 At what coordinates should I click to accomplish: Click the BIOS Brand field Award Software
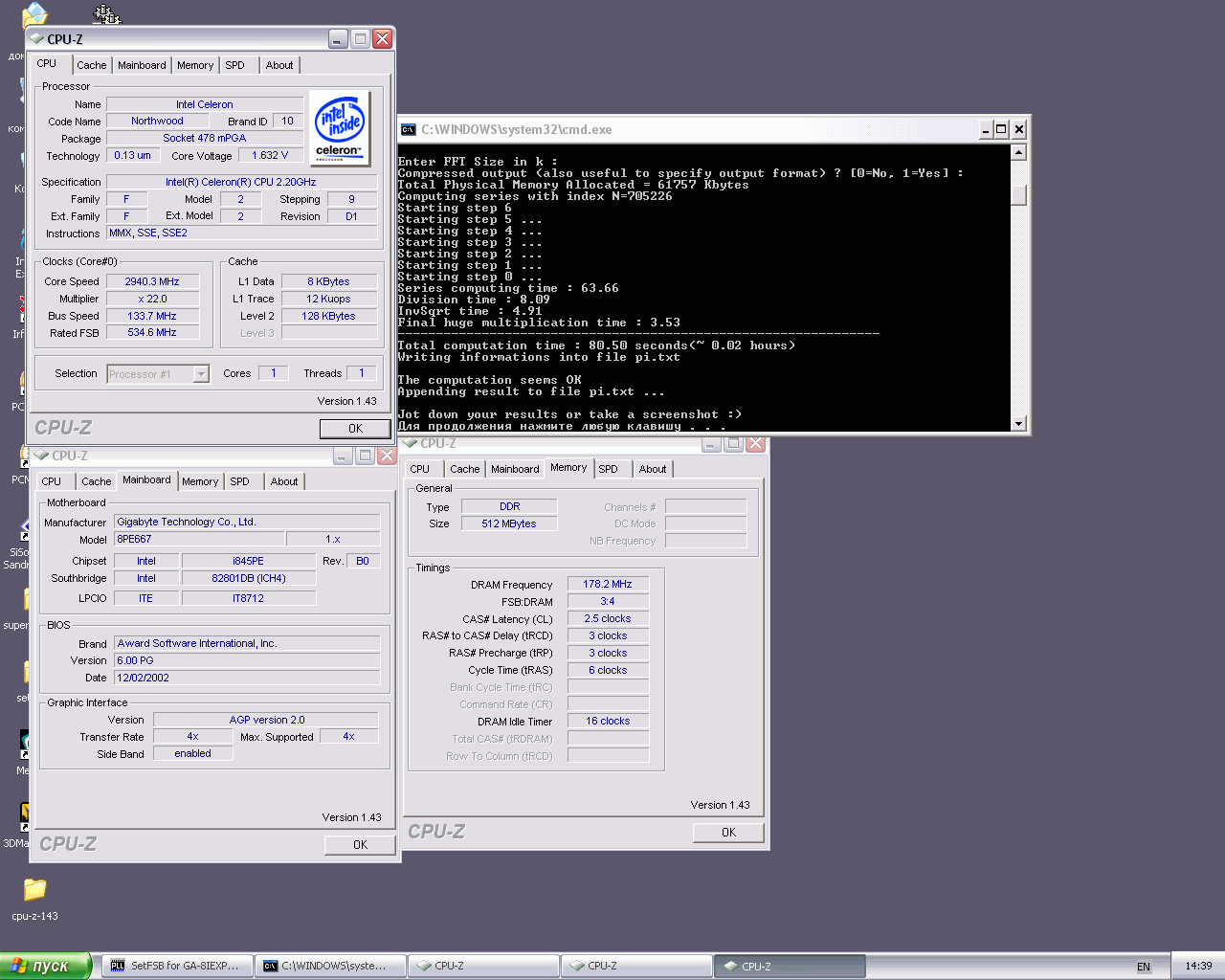pyautogui.click(x=247, y=643)
